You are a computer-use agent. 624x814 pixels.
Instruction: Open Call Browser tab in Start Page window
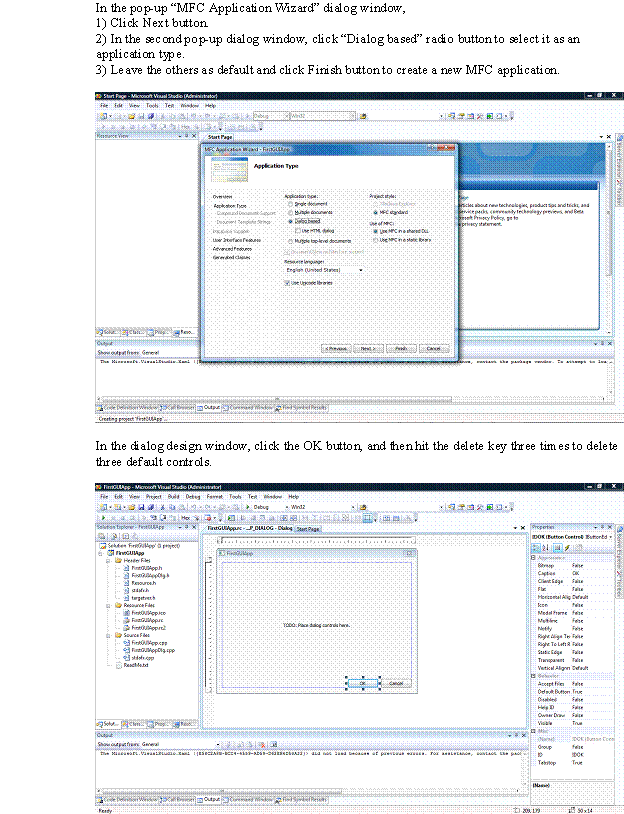click(x=177, y=408)
